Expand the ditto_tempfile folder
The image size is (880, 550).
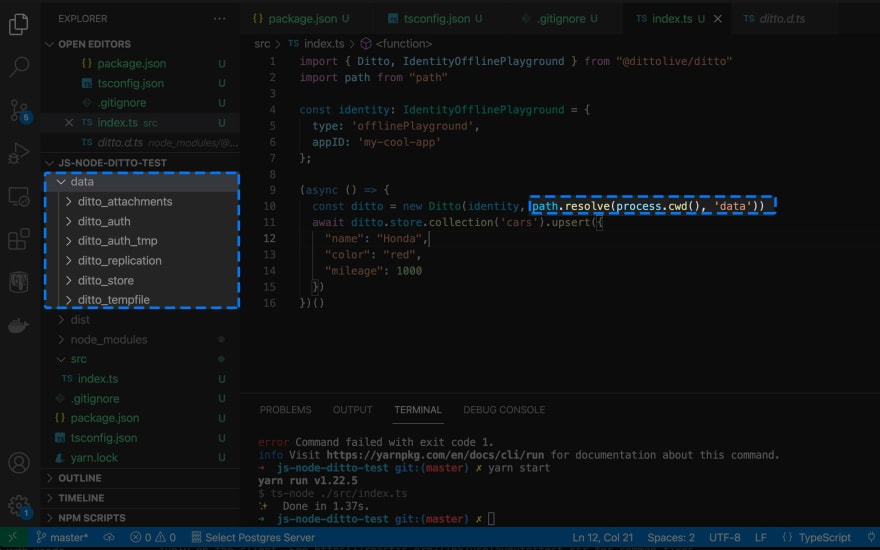coord(141,300)
